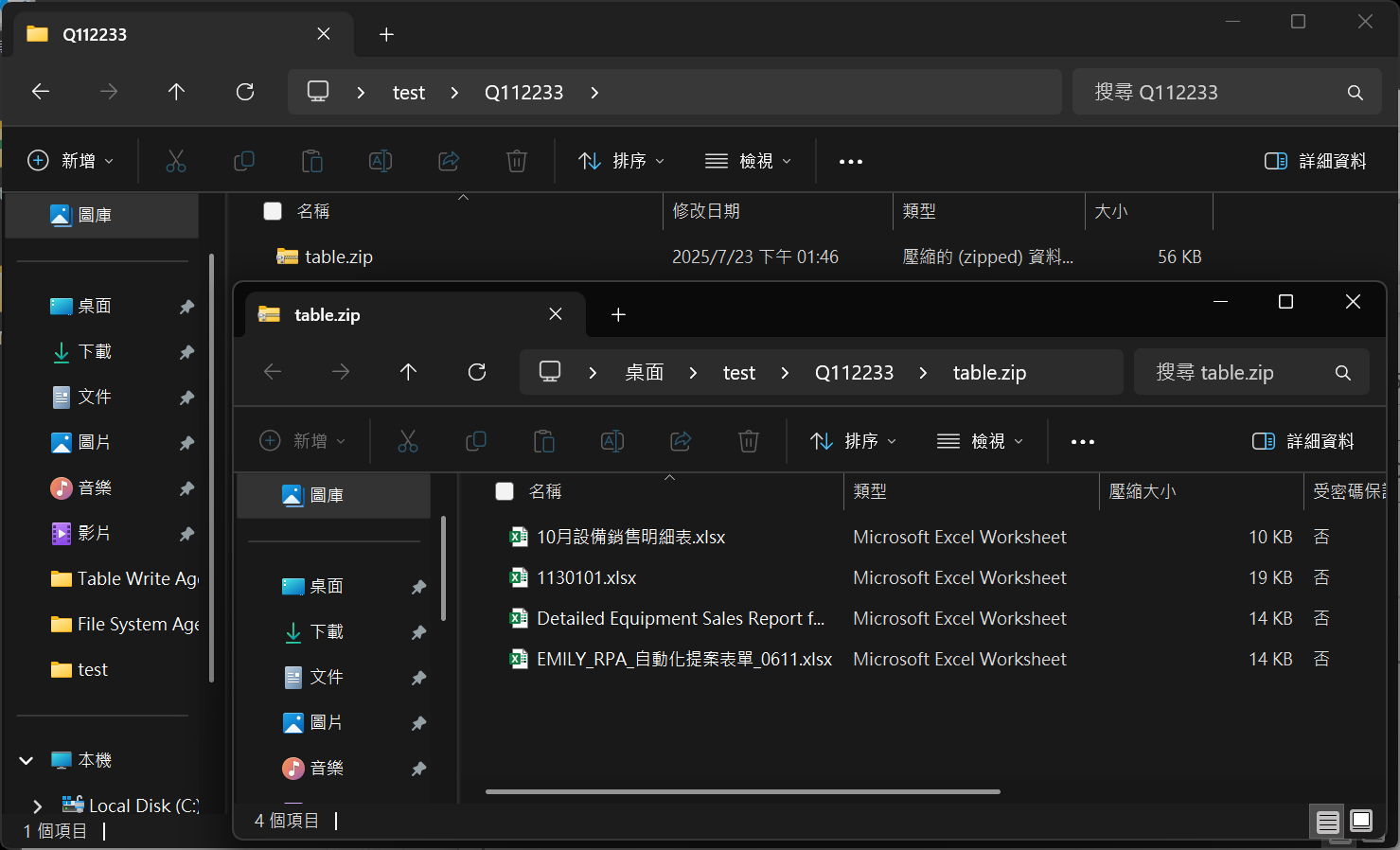
Task: Open 檢視 view dropdown in Q112233 window
Action: click(748, 162)
